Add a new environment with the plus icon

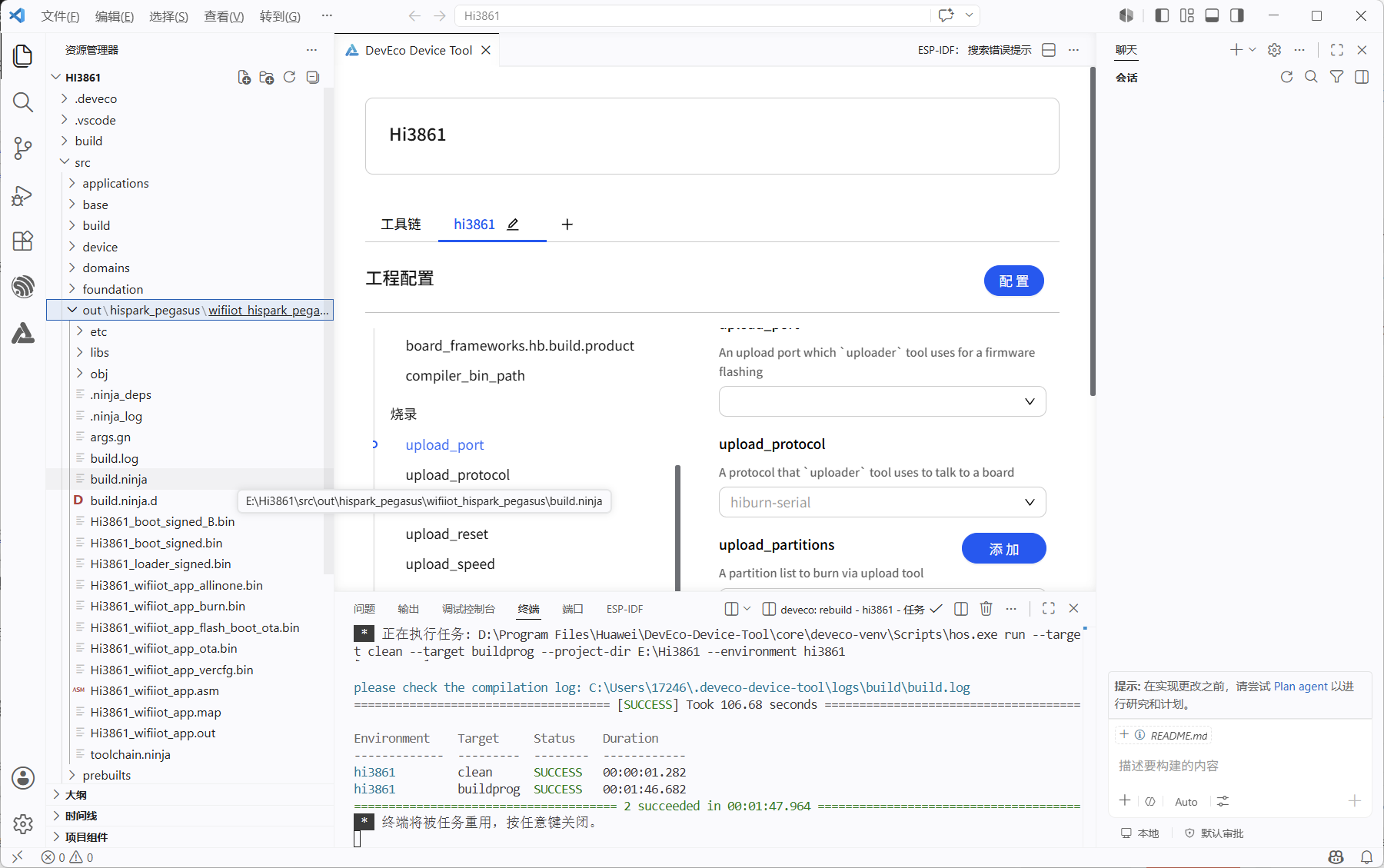567,224
